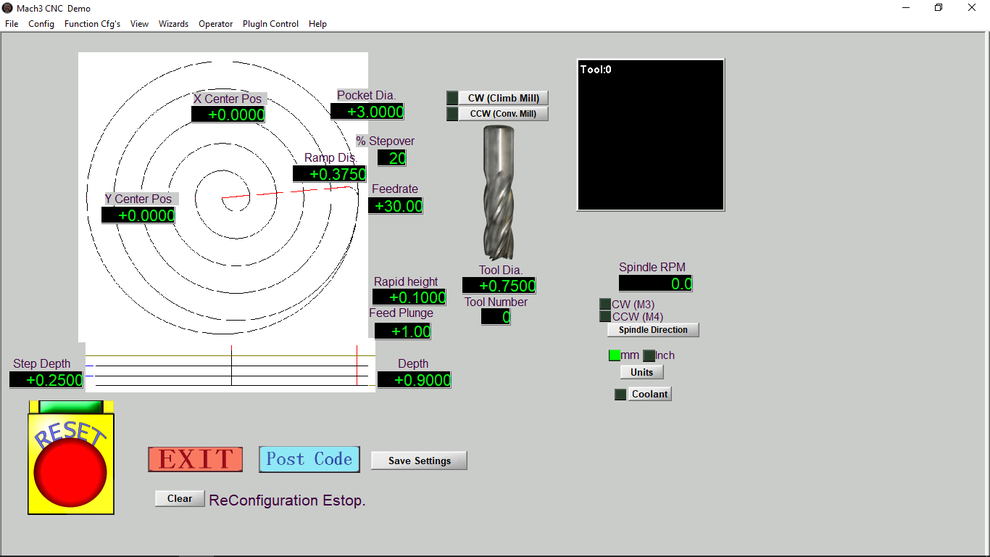
Task: Click the Save Settings button
Action: 419,461
